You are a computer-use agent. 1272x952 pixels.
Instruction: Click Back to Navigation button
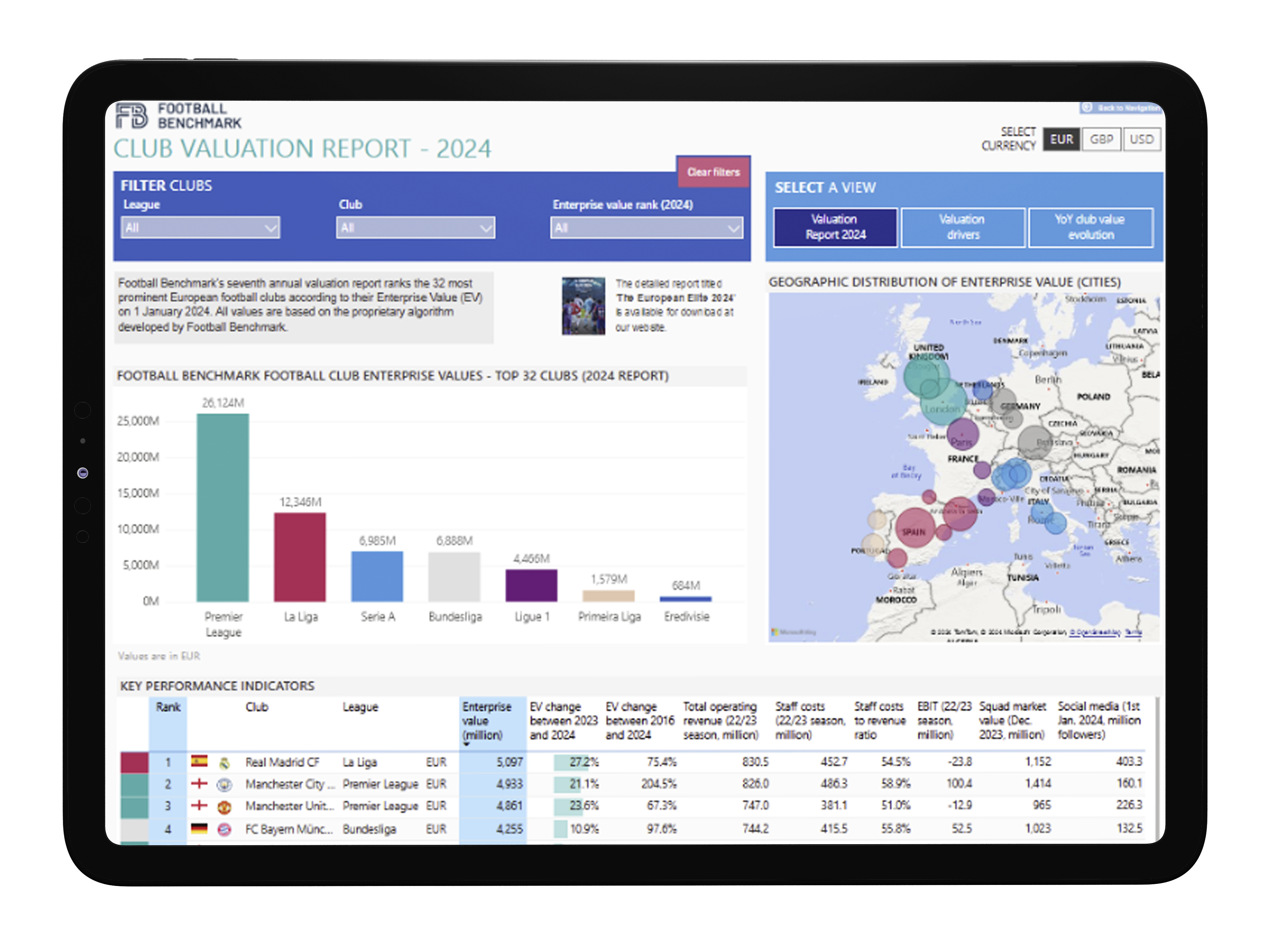(x=1121, y=108)
